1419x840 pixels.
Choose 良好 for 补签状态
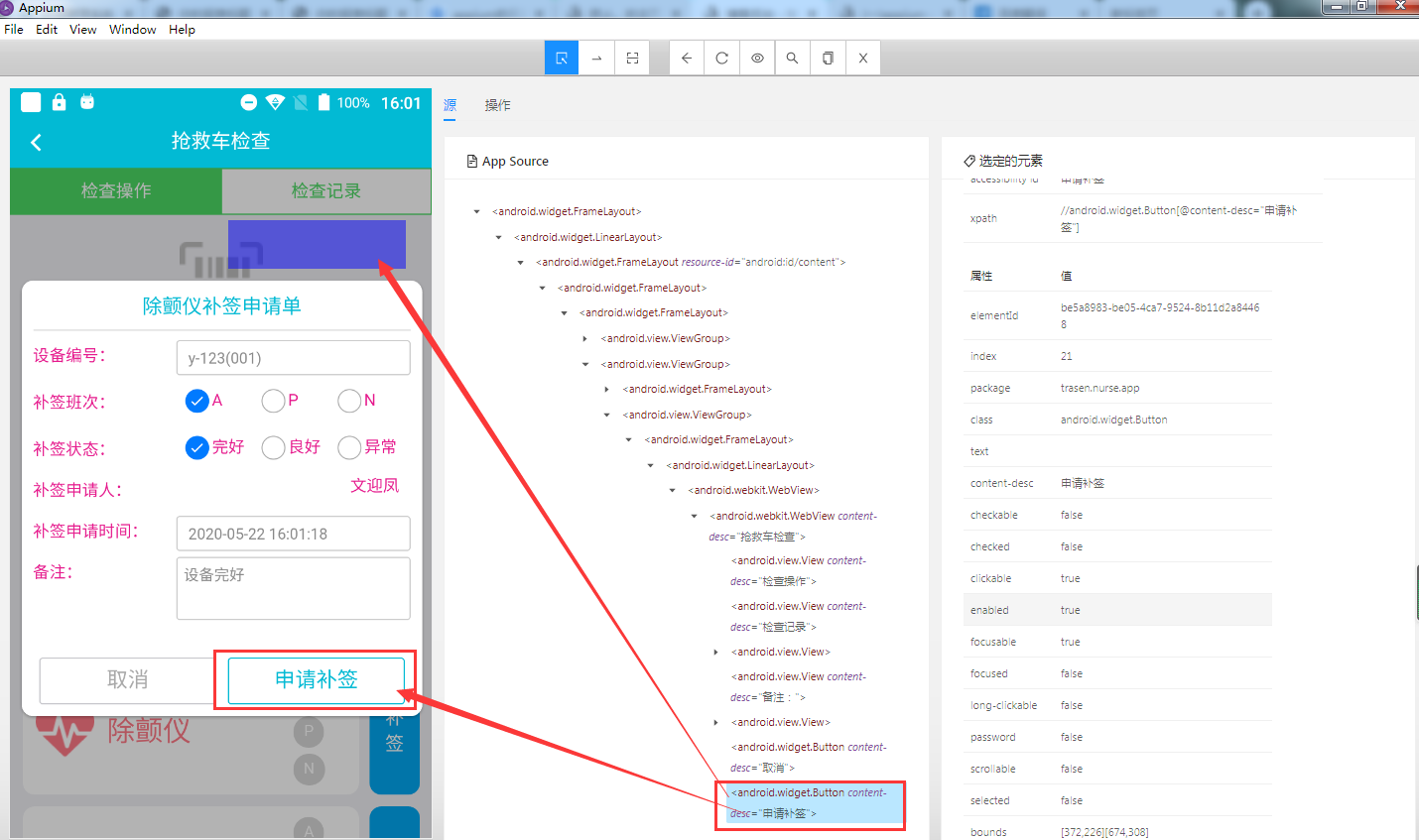(273, 447)
